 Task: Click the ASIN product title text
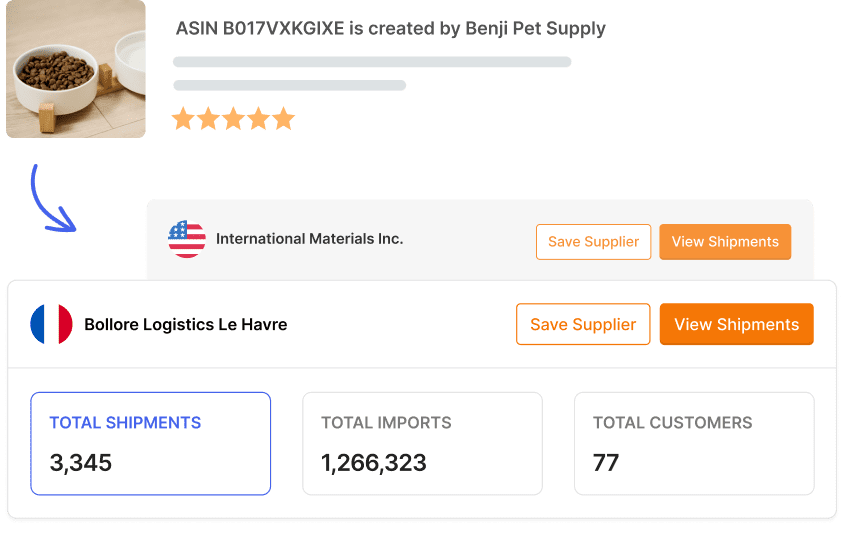click(x=390, y=29)
